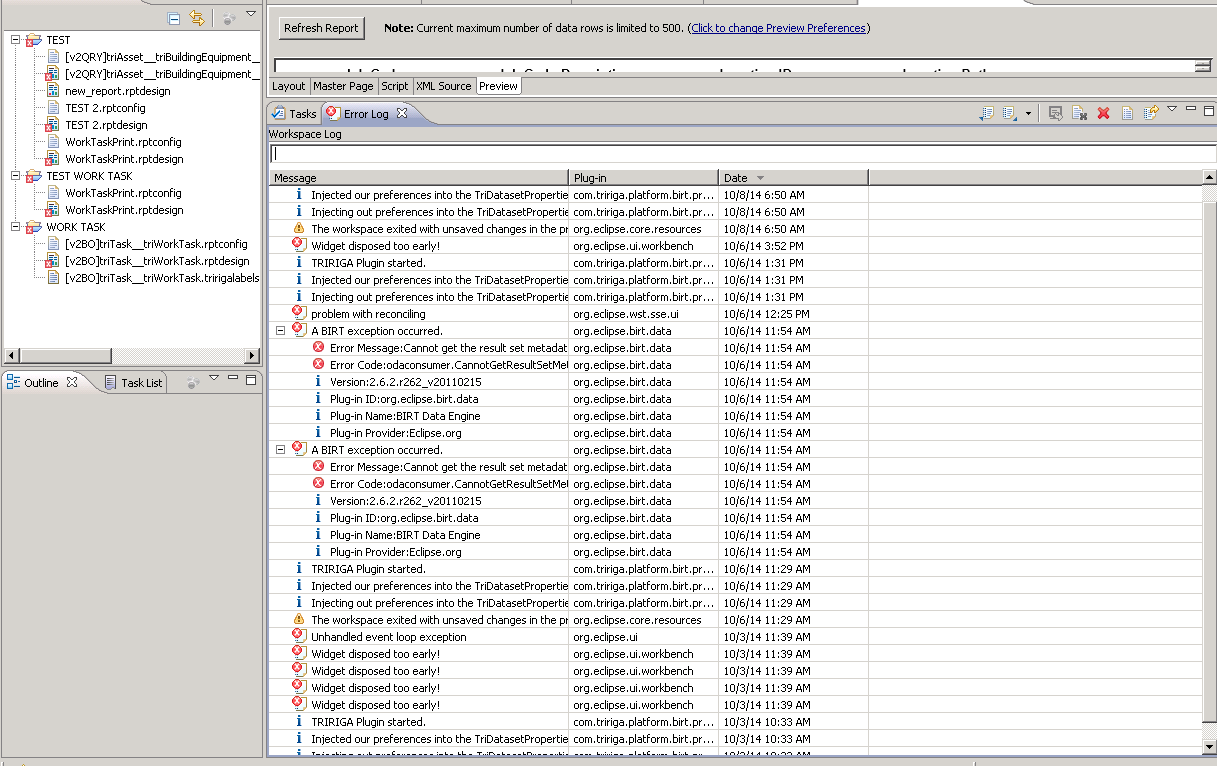This screenshot has height=766, width=1217.
Task: Select new_report.rptdesign in the navigator tree
Action: click(x=117, y=91)
